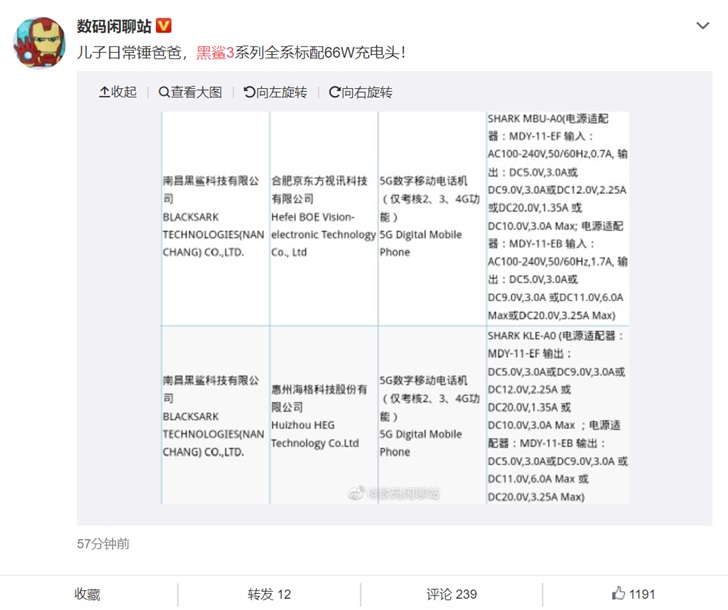Click the 'Hefei BOE Vision-' text
The image size is (728, 610).
(313, 217)
